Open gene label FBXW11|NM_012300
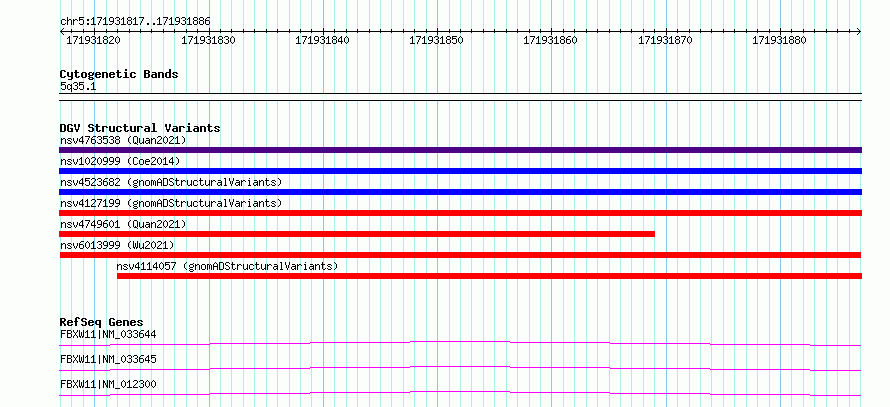Viewport: 890px width, 407px height. [x=108, y=384]
